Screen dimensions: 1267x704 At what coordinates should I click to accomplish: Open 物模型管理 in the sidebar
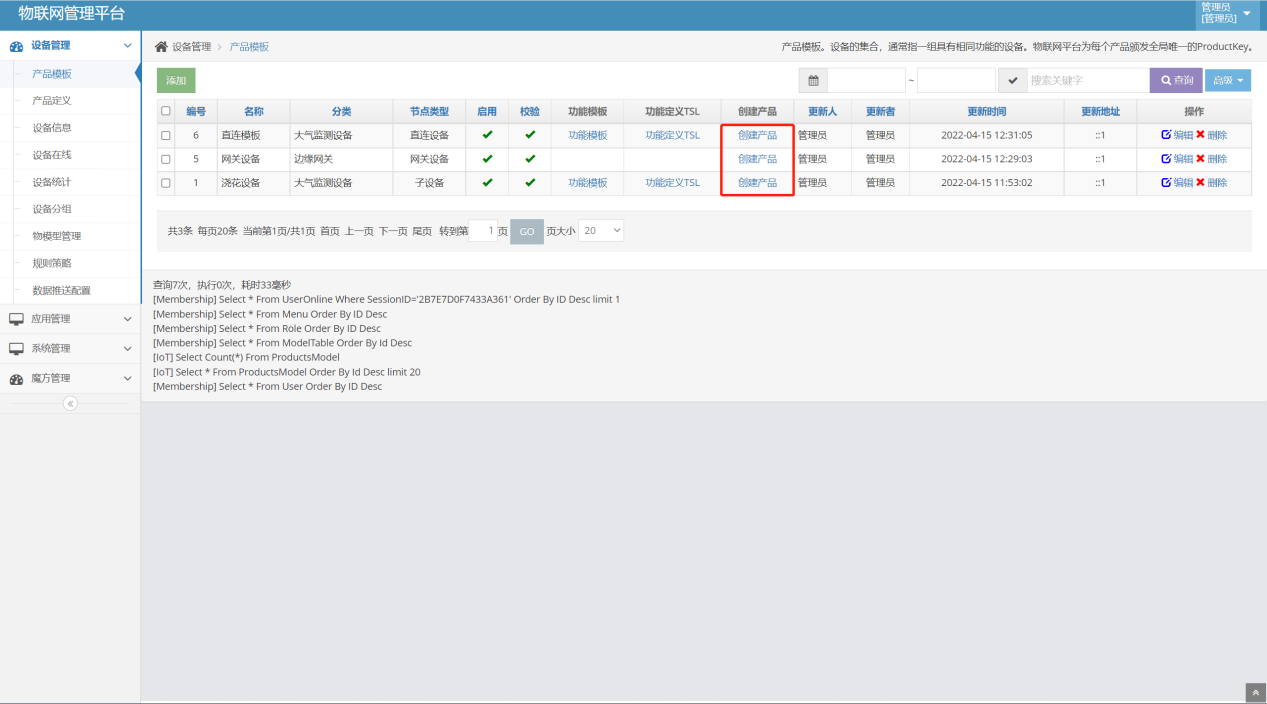(x=57, y=236)
